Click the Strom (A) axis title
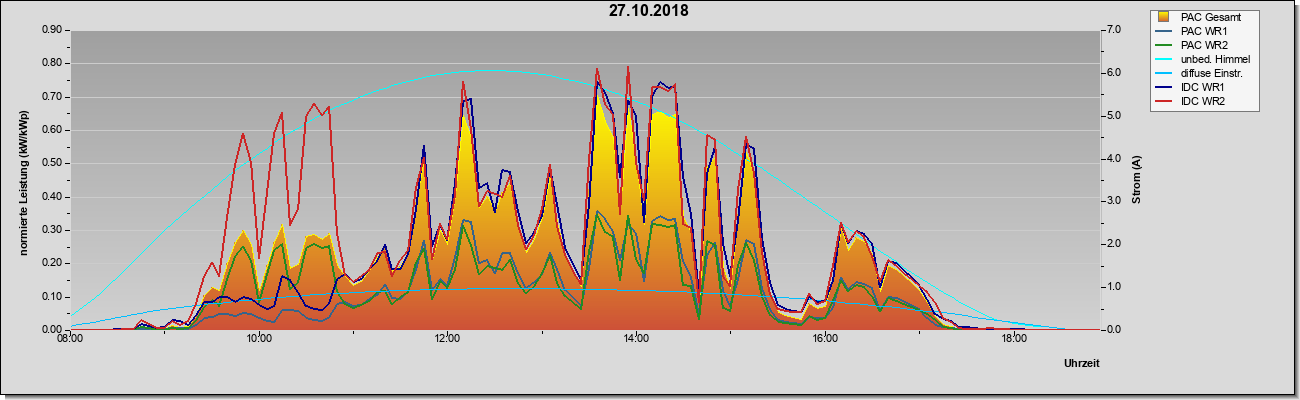This screenshot has width=1300, height=400. click(x=1136, y=180)
